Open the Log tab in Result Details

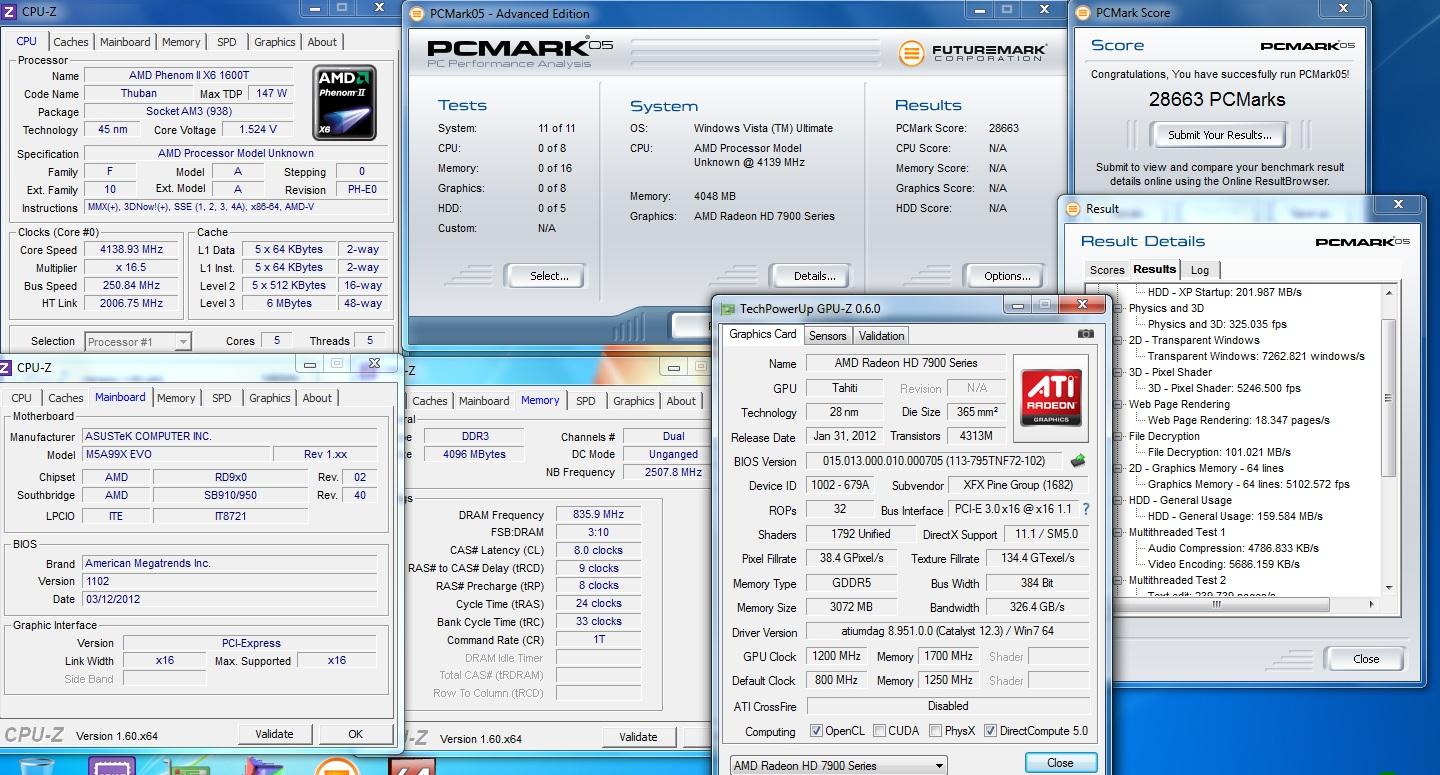(1199, 270)
